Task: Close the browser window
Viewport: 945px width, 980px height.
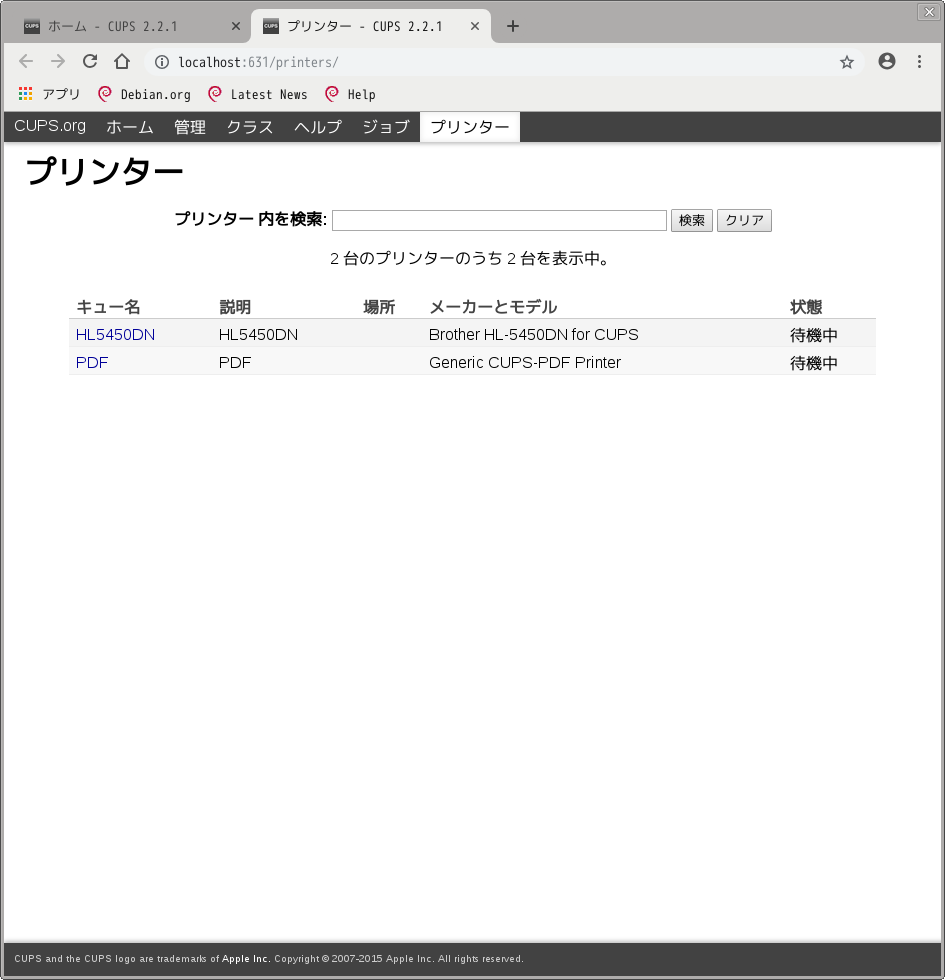Action: 929,12
